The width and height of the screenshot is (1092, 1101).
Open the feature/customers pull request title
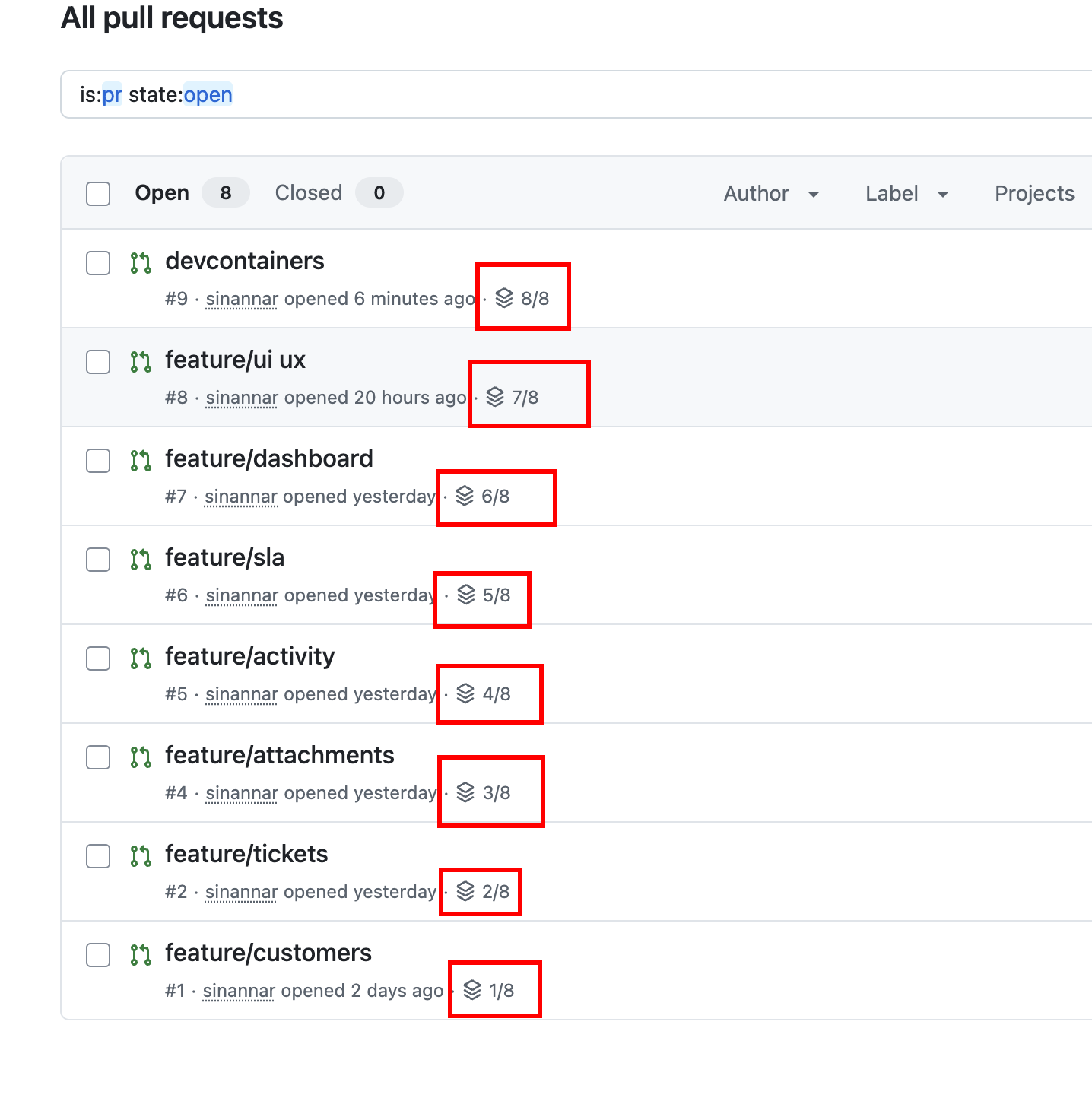(x=268, y=953)
